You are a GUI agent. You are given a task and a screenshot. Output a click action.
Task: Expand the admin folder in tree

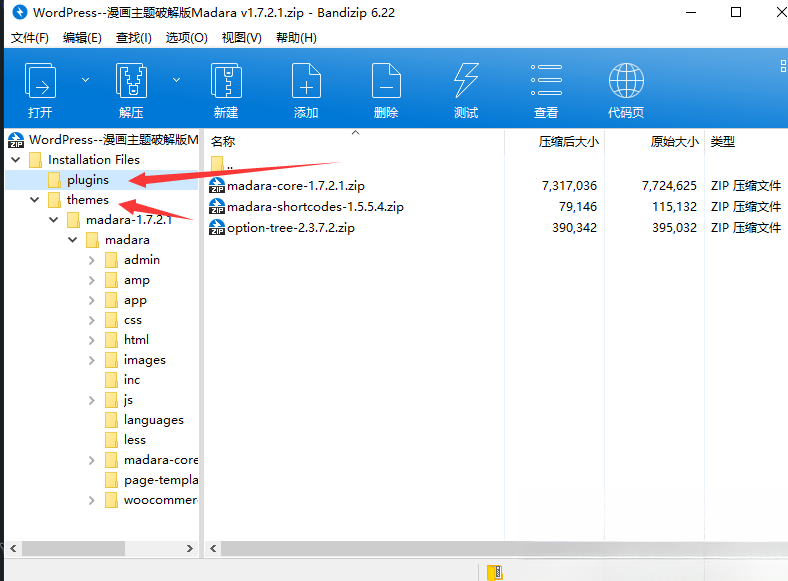[92, 260]
